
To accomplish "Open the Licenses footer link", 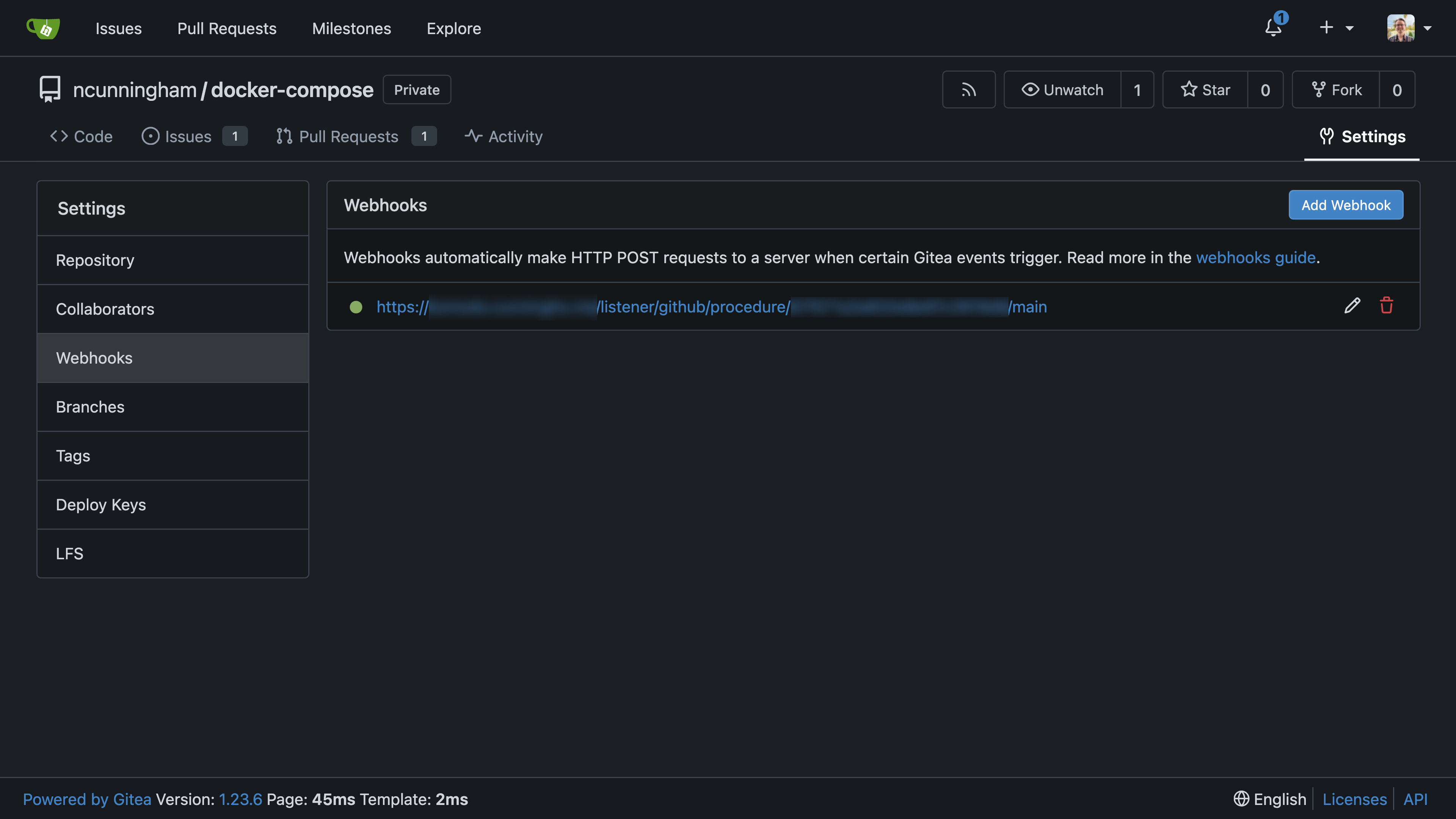I will coord(1354,799).
